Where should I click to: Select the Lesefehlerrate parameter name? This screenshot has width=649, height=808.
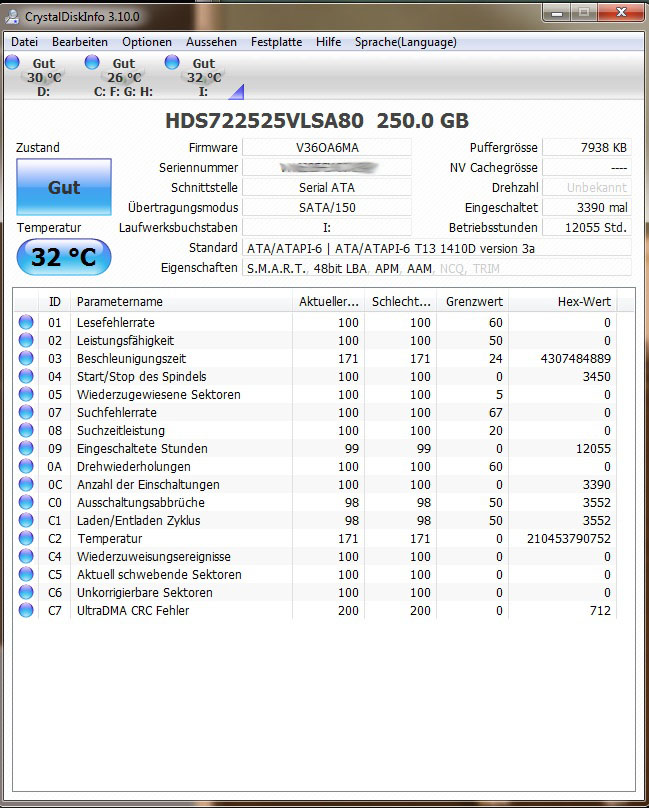coord(115,323)
